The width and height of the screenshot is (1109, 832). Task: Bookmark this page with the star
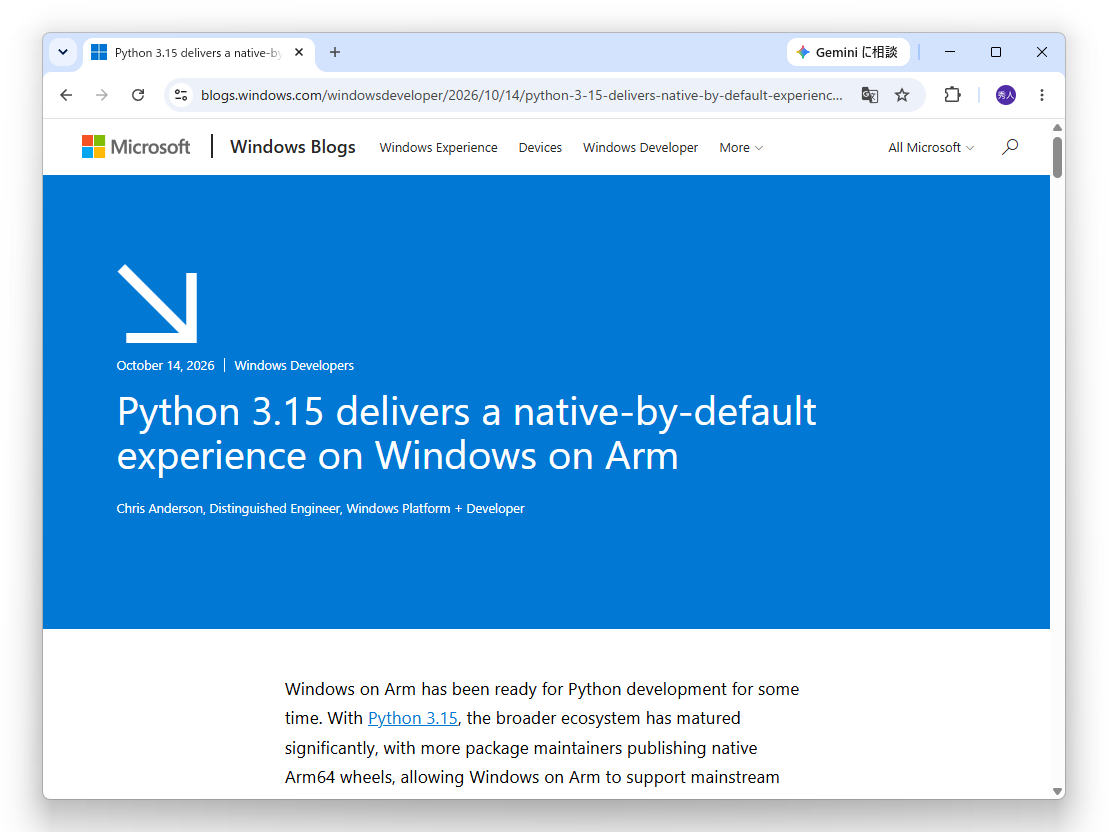902,95
